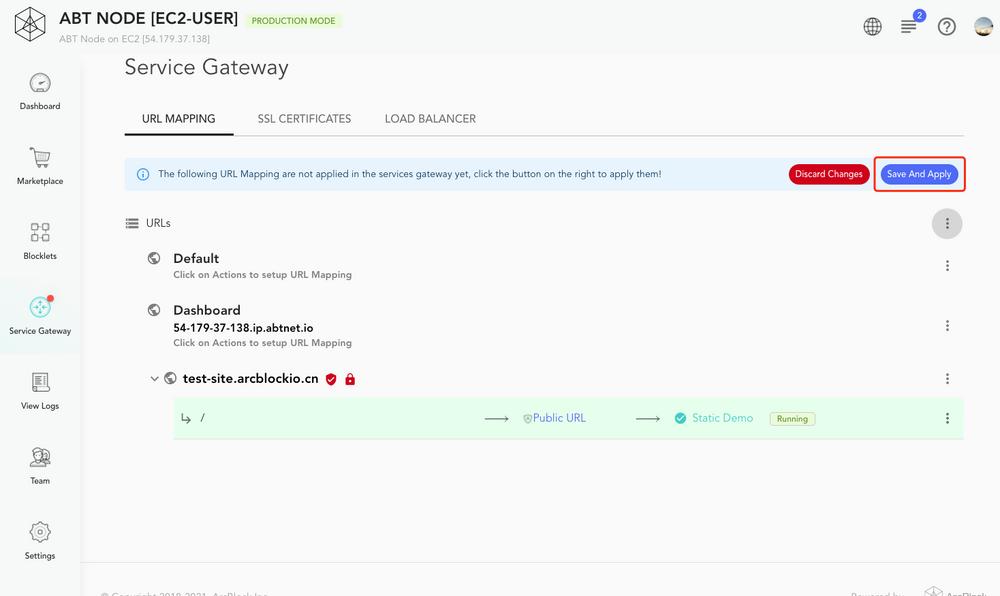
Task: Switch to the SSL CERTIFICATES tab
Action: [304, 119]
